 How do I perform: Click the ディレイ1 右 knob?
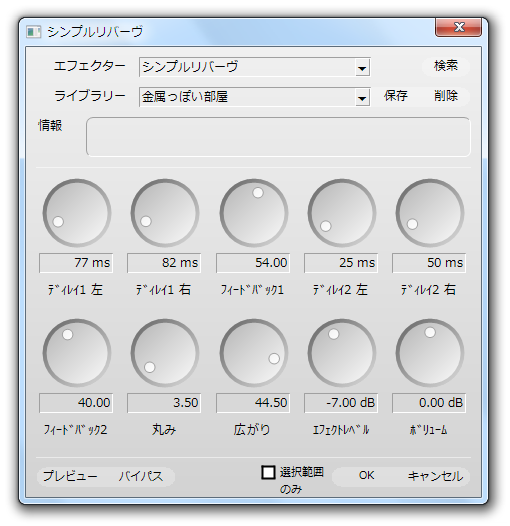pos(165,213)
